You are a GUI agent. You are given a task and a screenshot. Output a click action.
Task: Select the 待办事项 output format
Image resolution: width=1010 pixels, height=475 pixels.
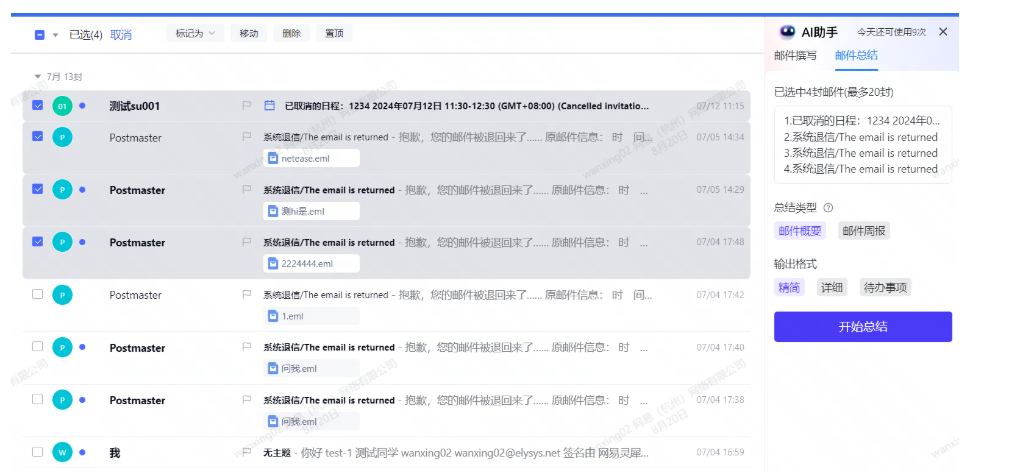pos(885,287)
